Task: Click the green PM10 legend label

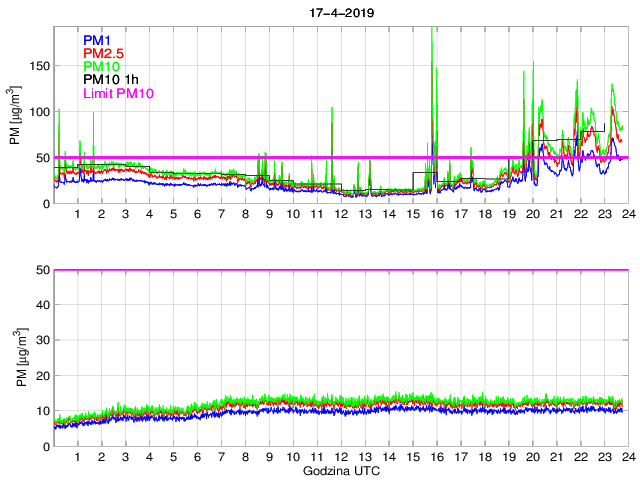Action: pos(101,66)
